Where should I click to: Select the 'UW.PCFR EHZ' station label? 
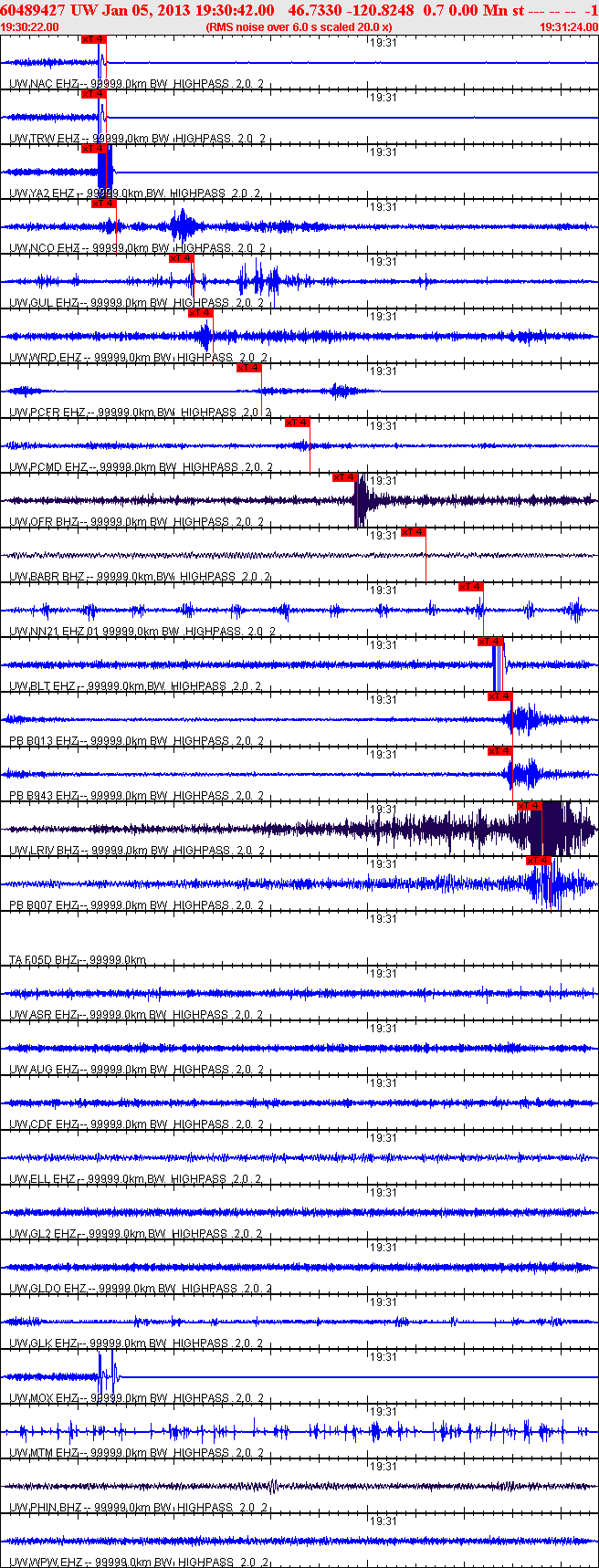(x=47, y=413)
